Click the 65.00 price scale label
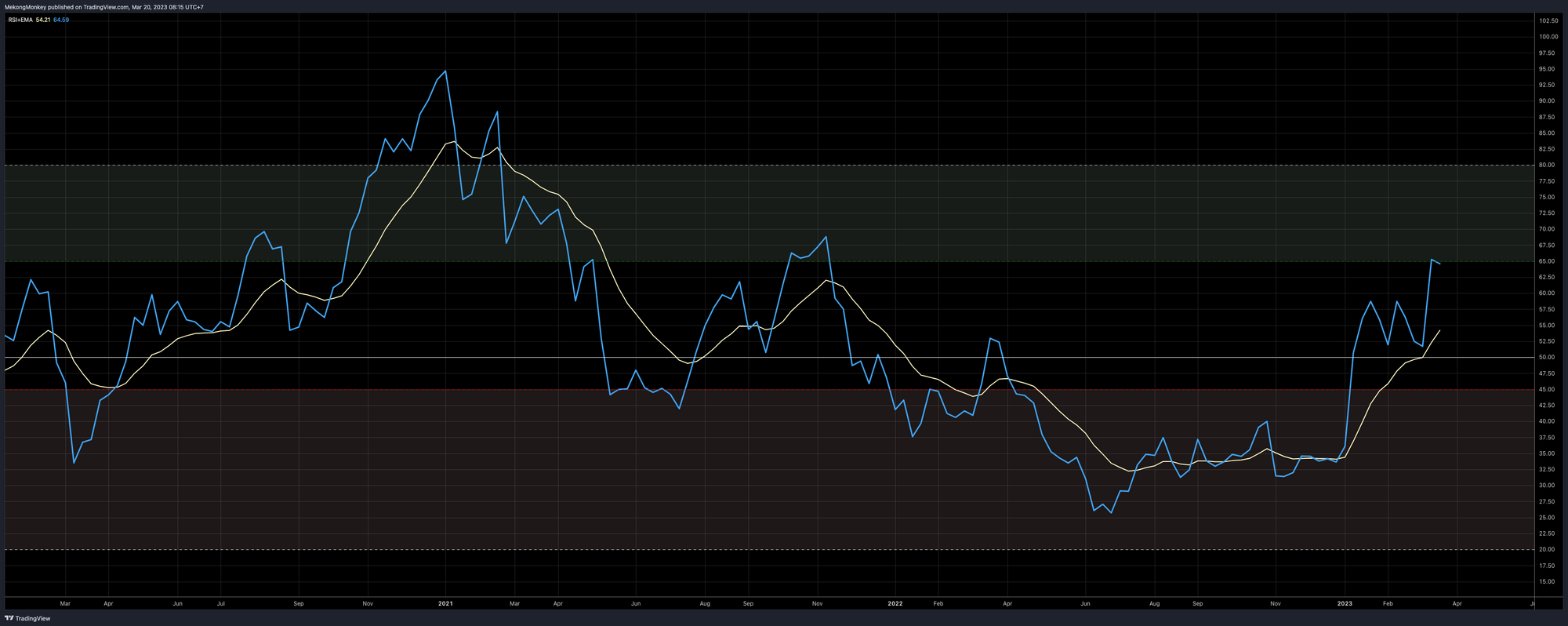1568x626 pixels. click(1547, 261)
